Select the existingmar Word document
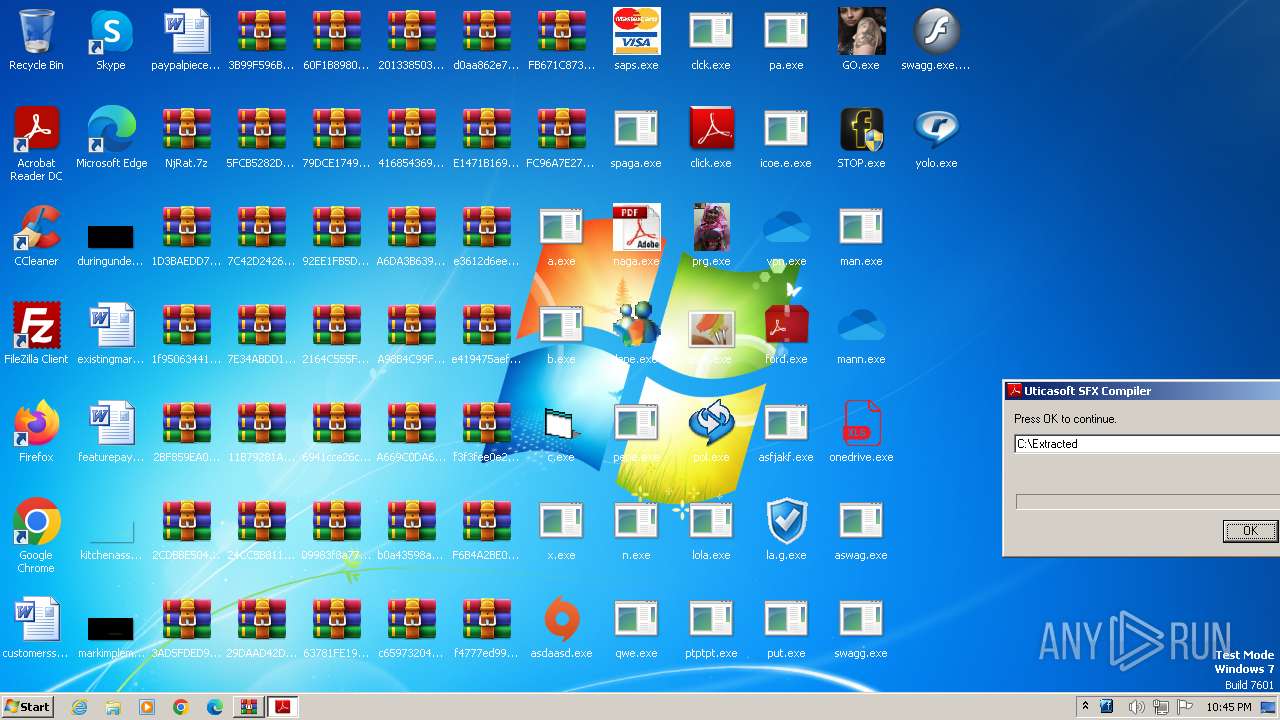The image size is (1280, 720). 111,325
